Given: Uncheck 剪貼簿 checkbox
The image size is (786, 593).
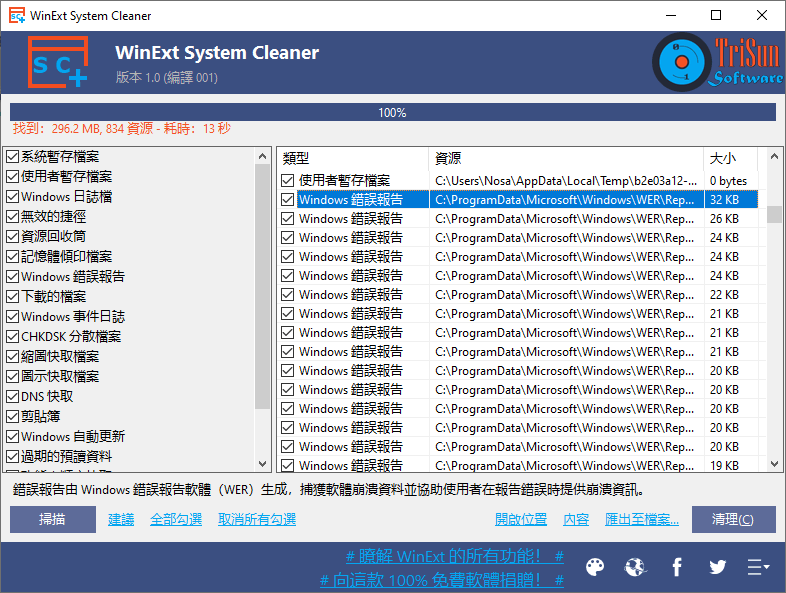Looking at the screenshot, I should click(x=13, y=417).
